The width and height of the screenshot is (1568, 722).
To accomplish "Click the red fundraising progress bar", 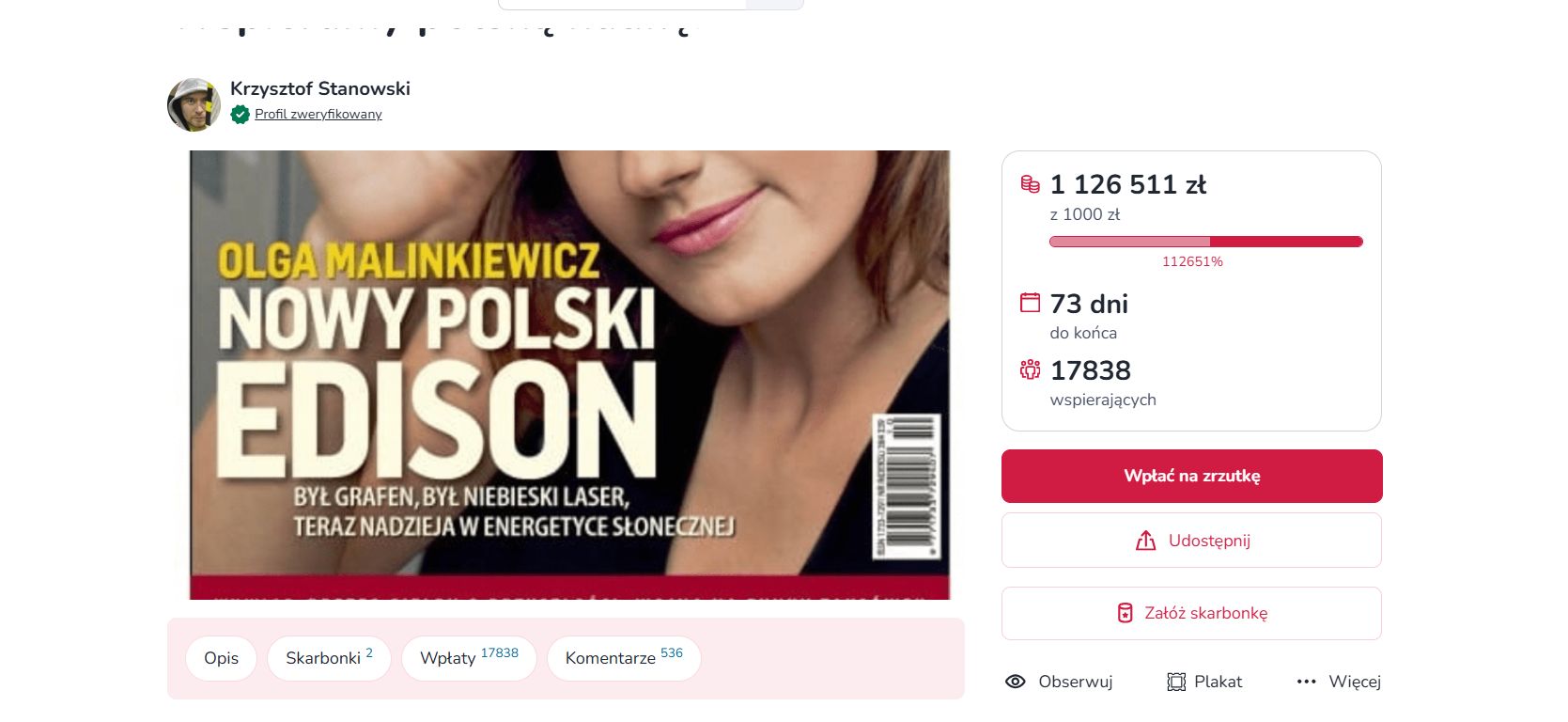I will [1205, 242].
